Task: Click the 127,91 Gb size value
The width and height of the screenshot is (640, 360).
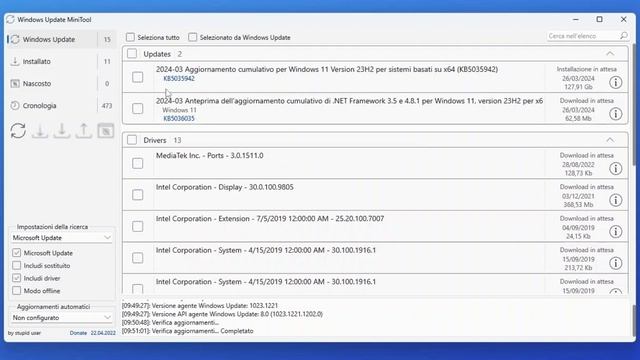Action: (x=578, y=87)
